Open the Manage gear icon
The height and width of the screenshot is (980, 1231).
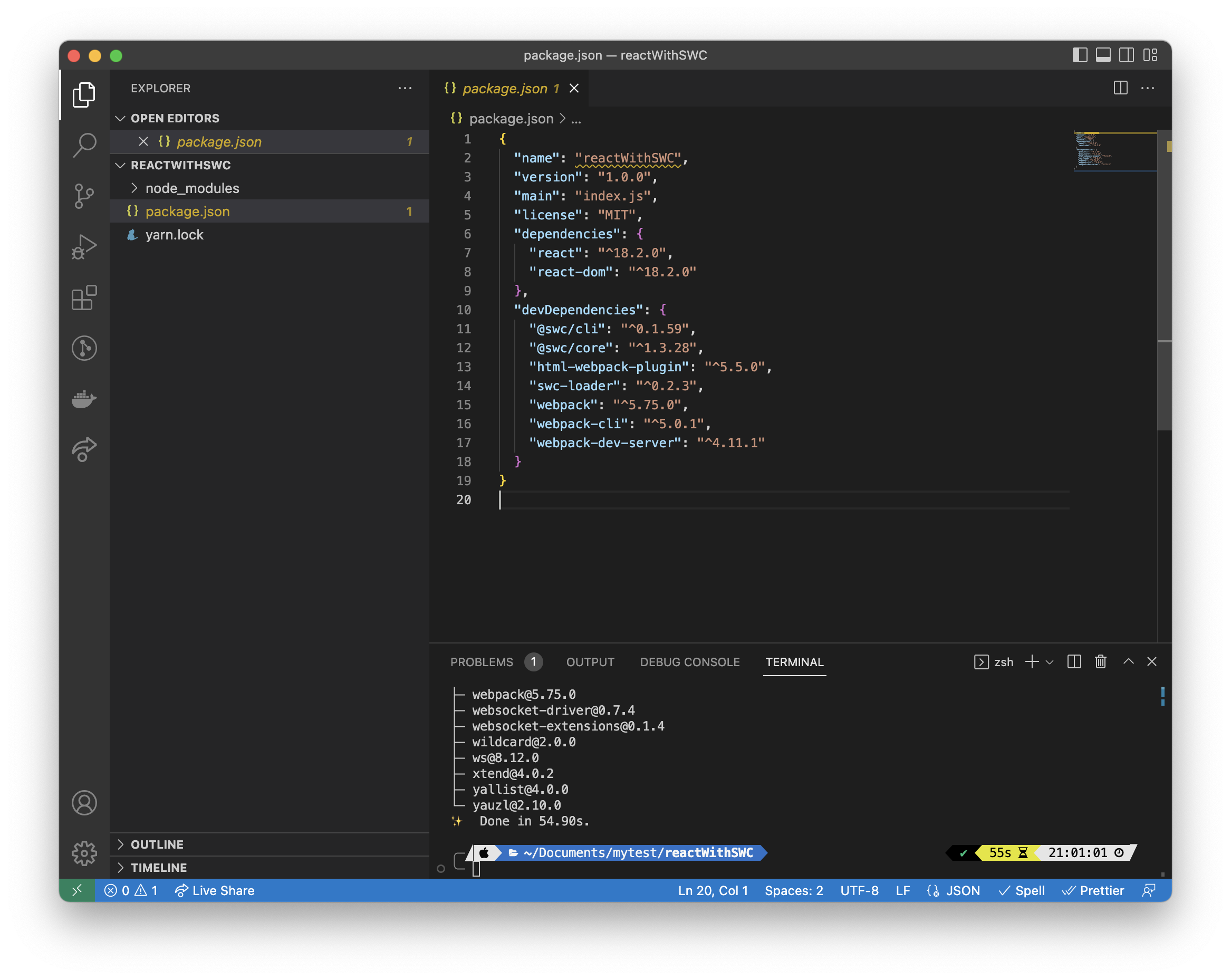[84, 853]
